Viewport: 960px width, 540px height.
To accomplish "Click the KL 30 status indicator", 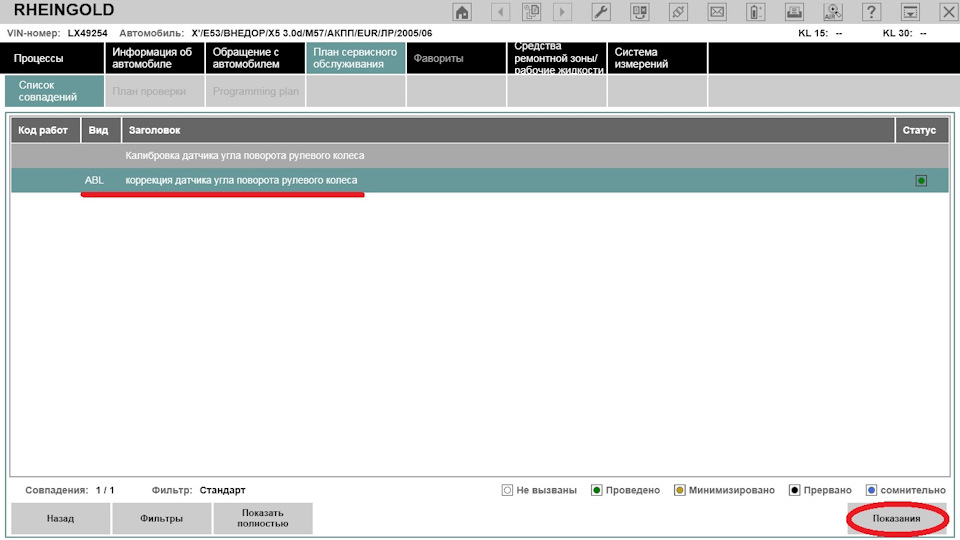I will point(904,33).
